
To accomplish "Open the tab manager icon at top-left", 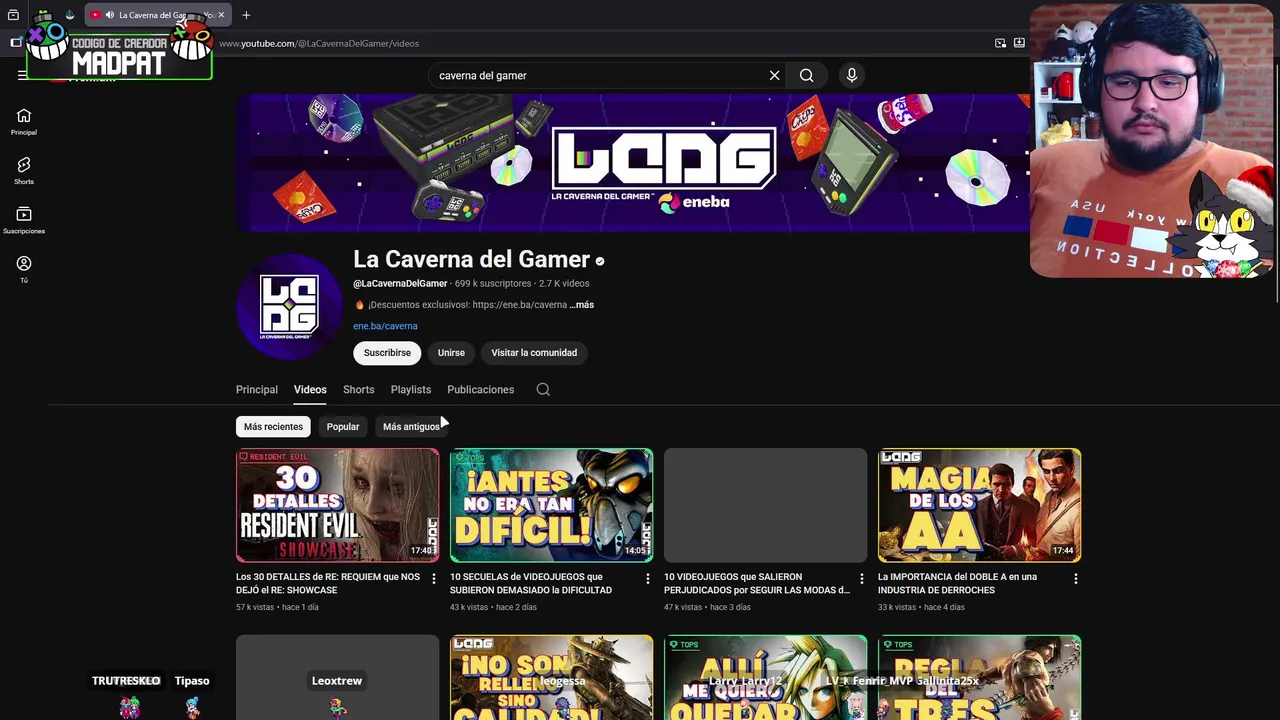I will (x=13, y=15).
